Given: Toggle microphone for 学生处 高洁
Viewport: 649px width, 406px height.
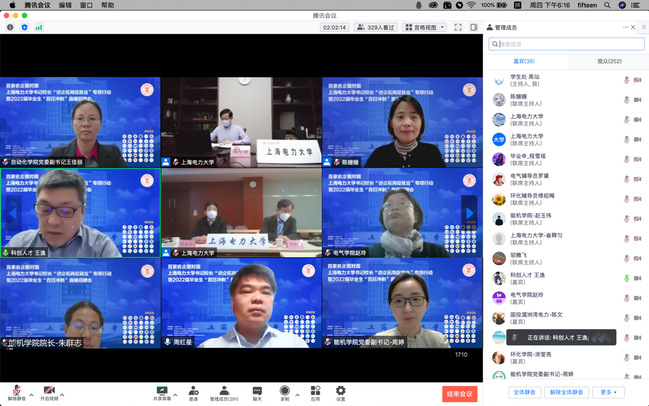Looking at the screenshot, I should (626, 80).
